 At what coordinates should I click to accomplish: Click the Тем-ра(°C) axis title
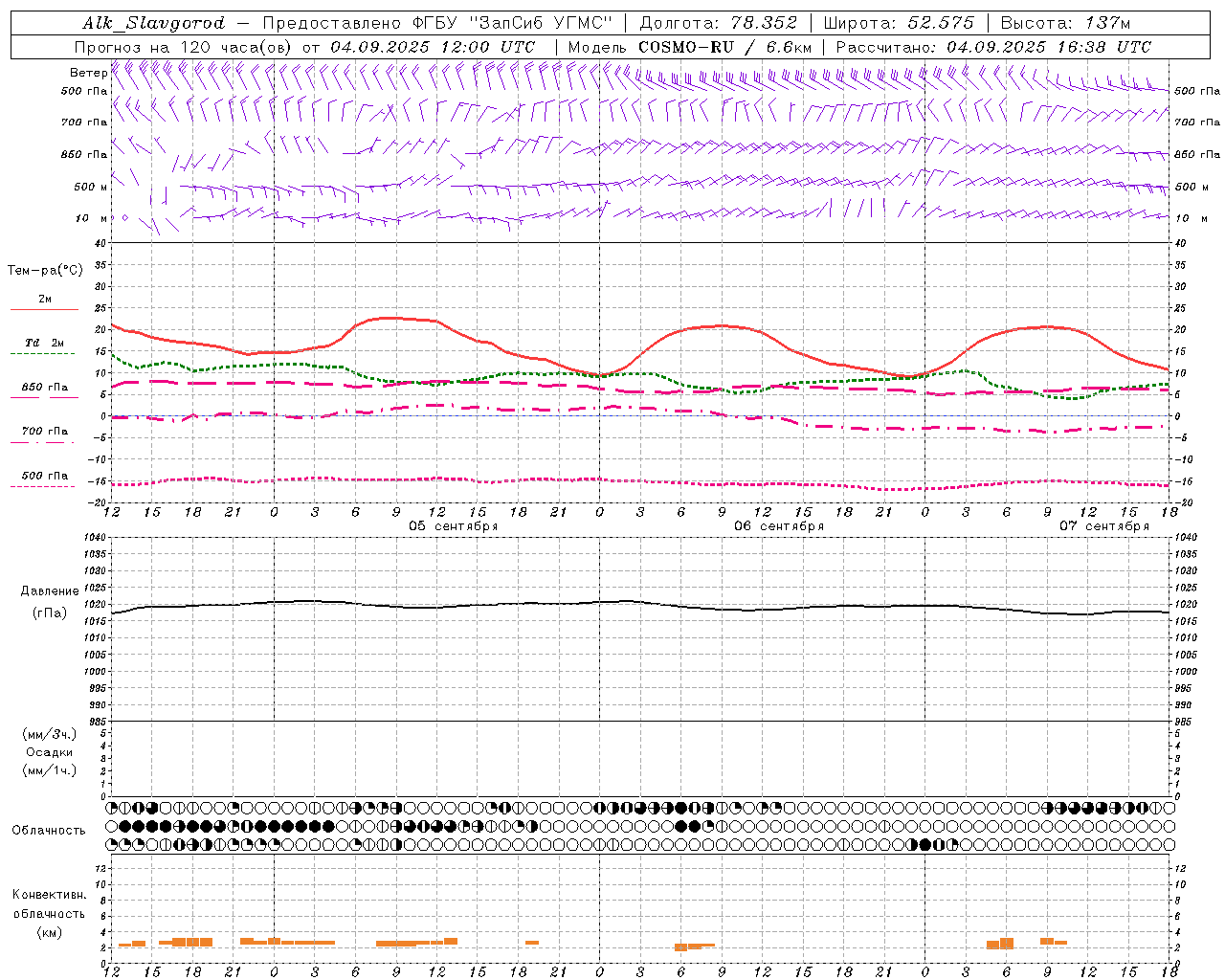coord(45,271)
